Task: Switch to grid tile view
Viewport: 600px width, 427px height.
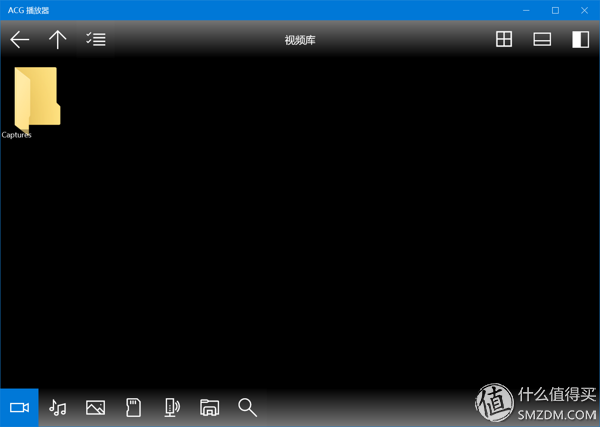Action: pyautogui.click(x=504, y=39)
